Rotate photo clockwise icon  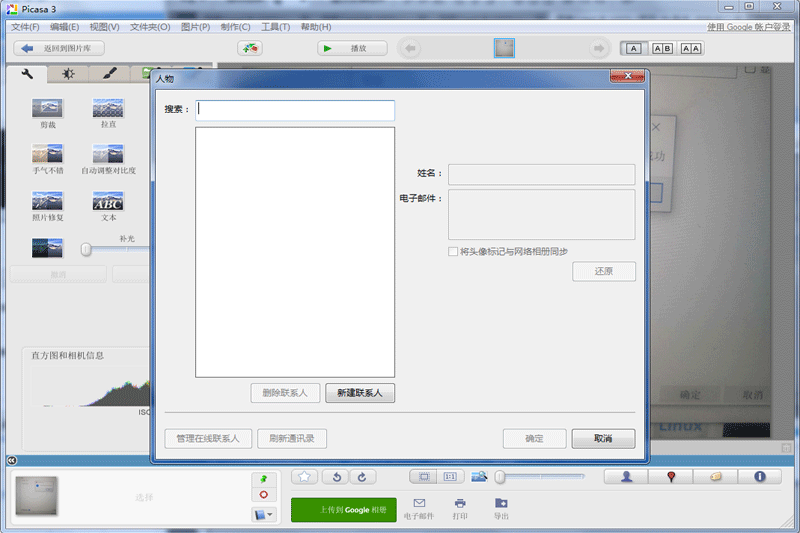pyautogui.click(x=363, y=477)
